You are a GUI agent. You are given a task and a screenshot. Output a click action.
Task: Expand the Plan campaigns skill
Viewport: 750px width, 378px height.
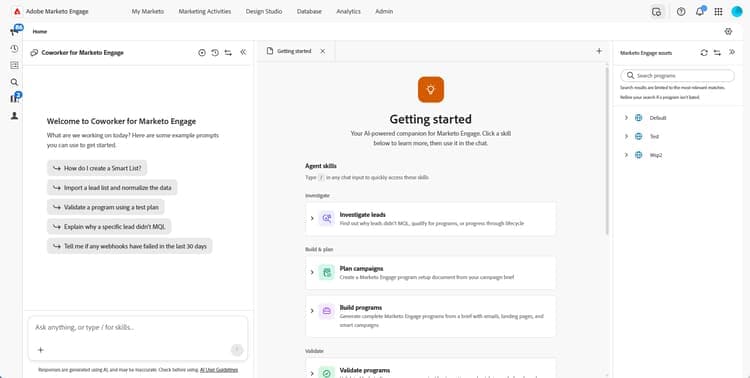click(x=312, y=272)
